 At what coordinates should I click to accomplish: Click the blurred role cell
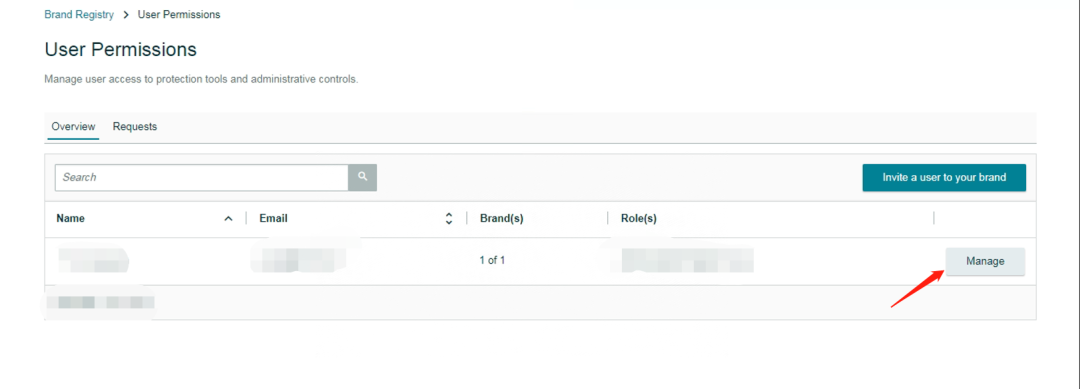pos(687,260)
